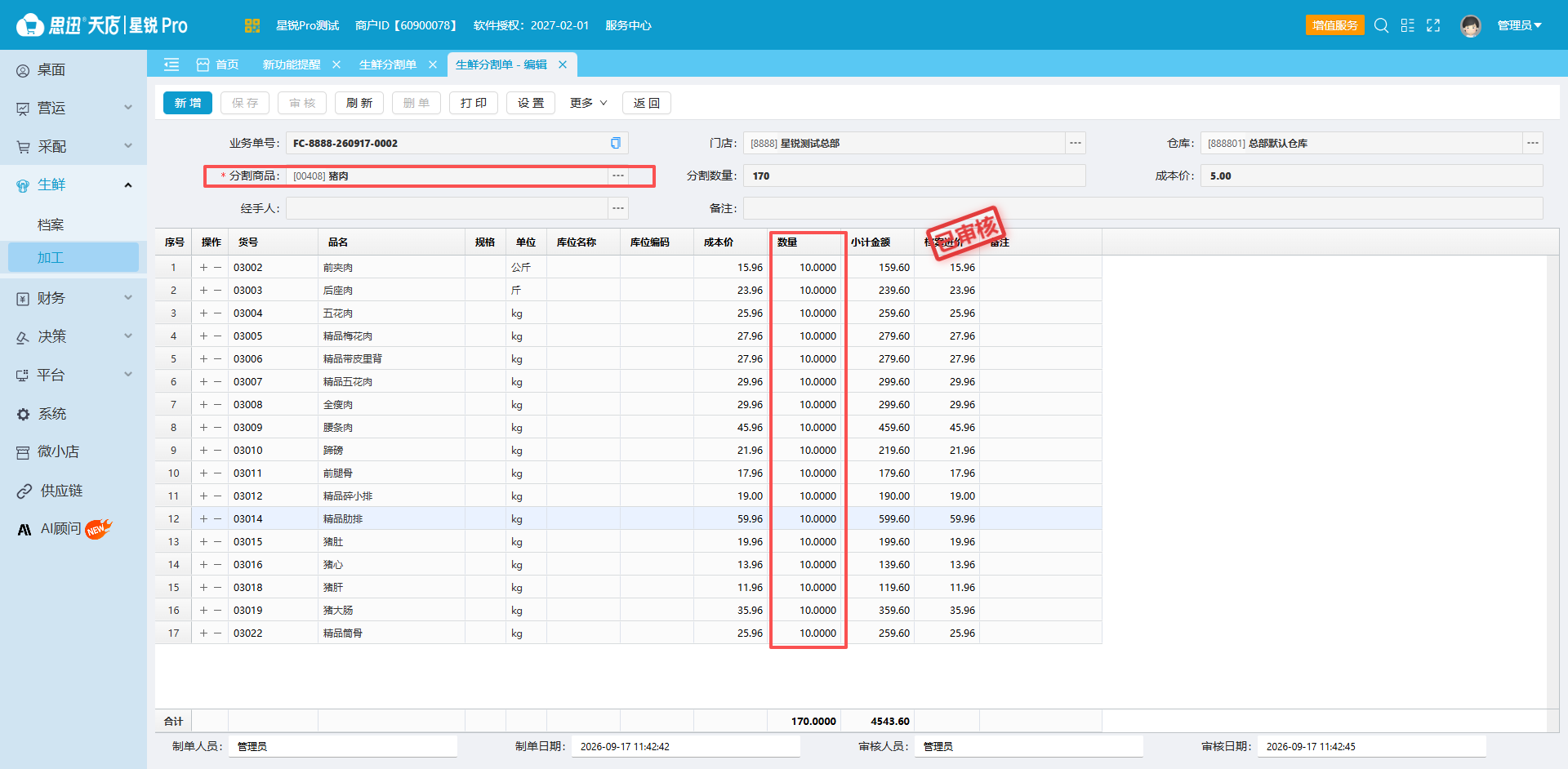
Task: Collapse the 生鲜 sidebar menu
Action: pos(73,184)
